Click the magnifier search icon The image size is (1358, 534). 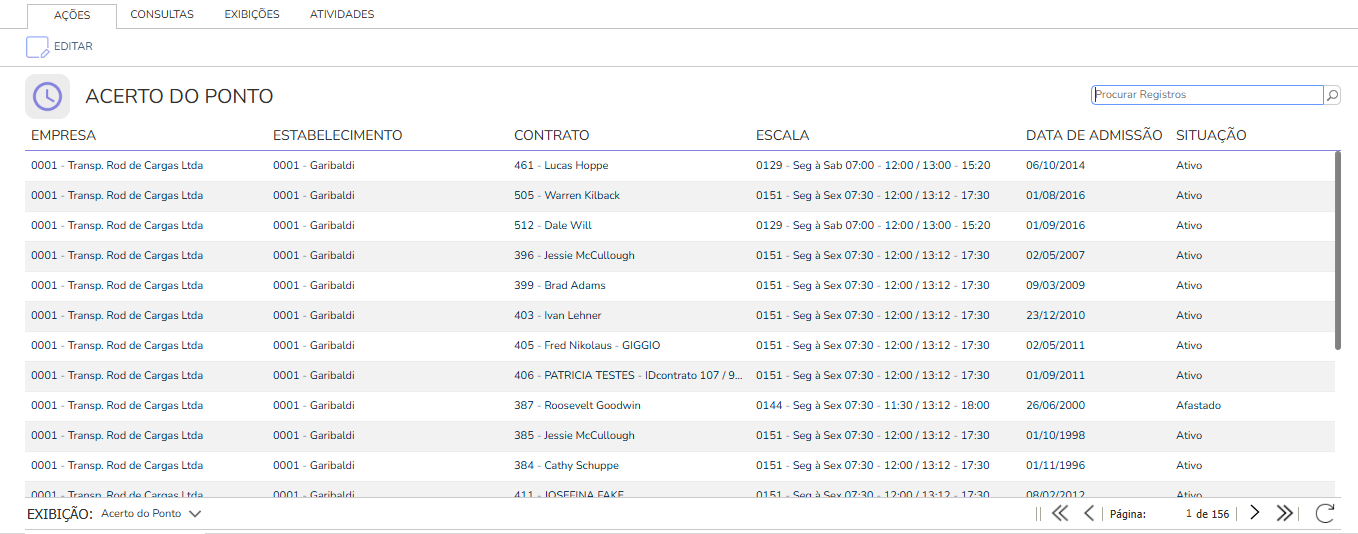tap(1332, 95)
